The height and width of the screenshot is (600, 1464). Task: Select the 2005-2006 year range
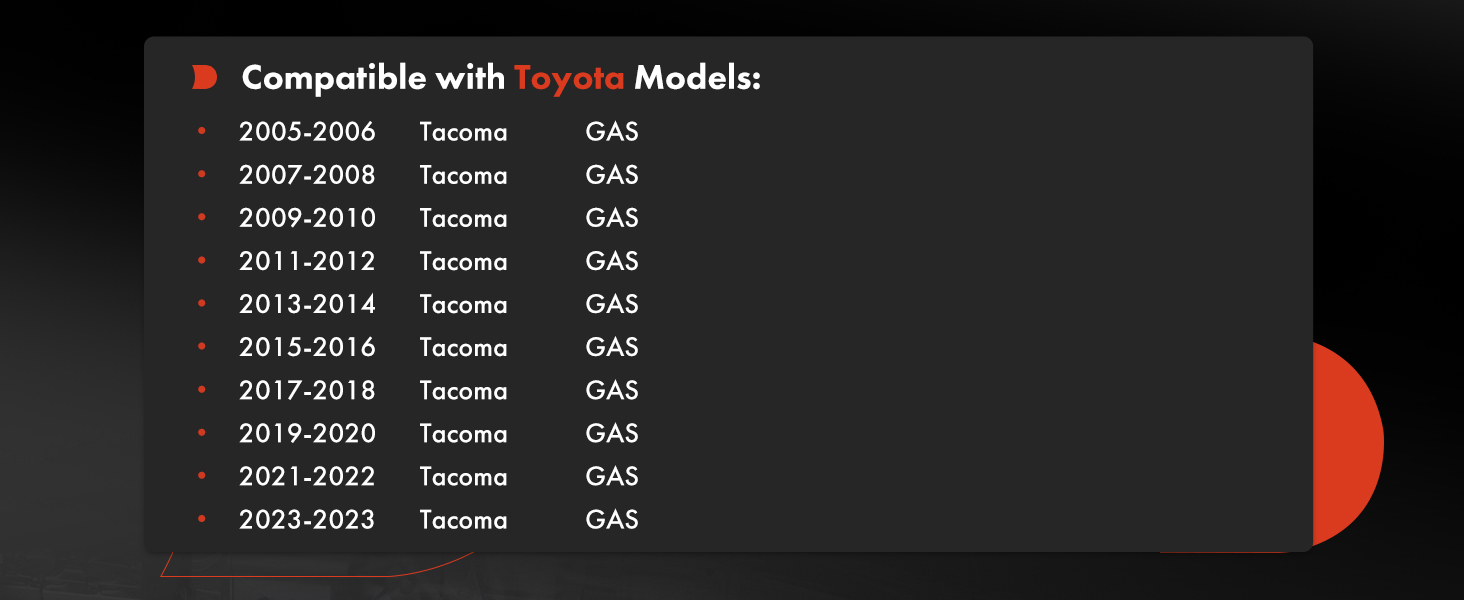[307, 132]
